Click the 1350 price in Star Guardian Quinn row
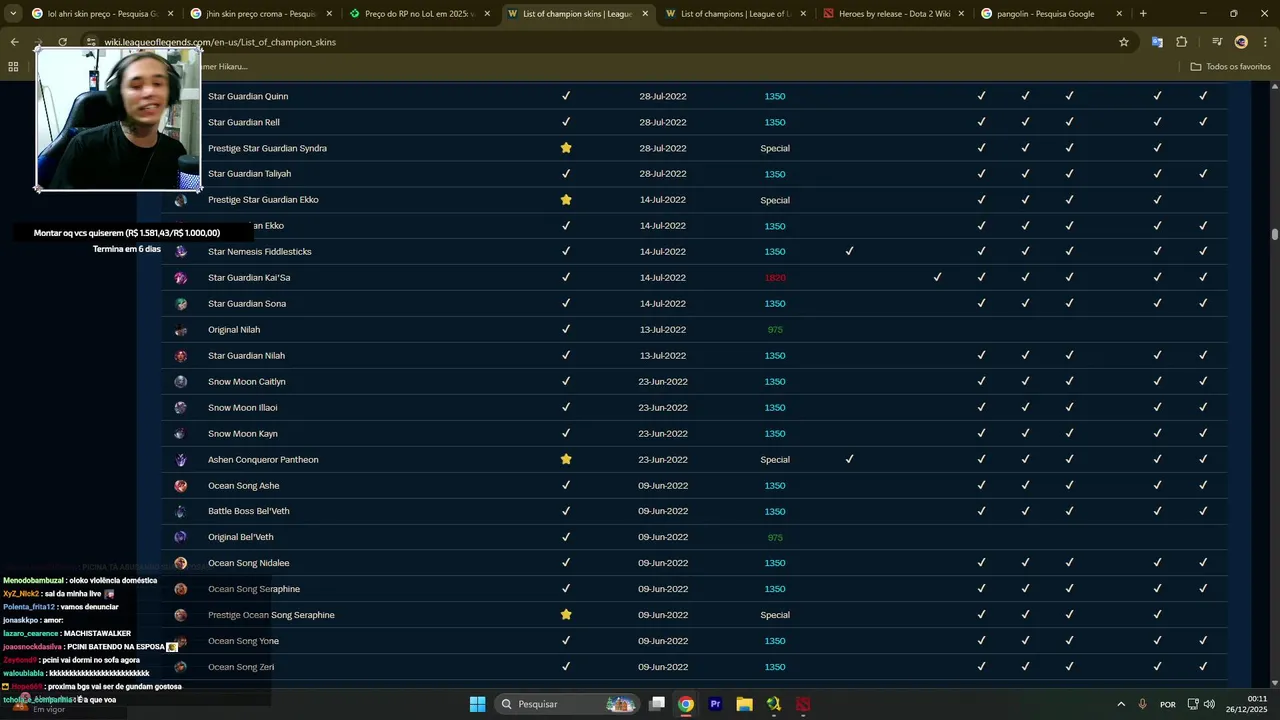The width and height of the screenshot is (1280, 720). pos(775,96)
